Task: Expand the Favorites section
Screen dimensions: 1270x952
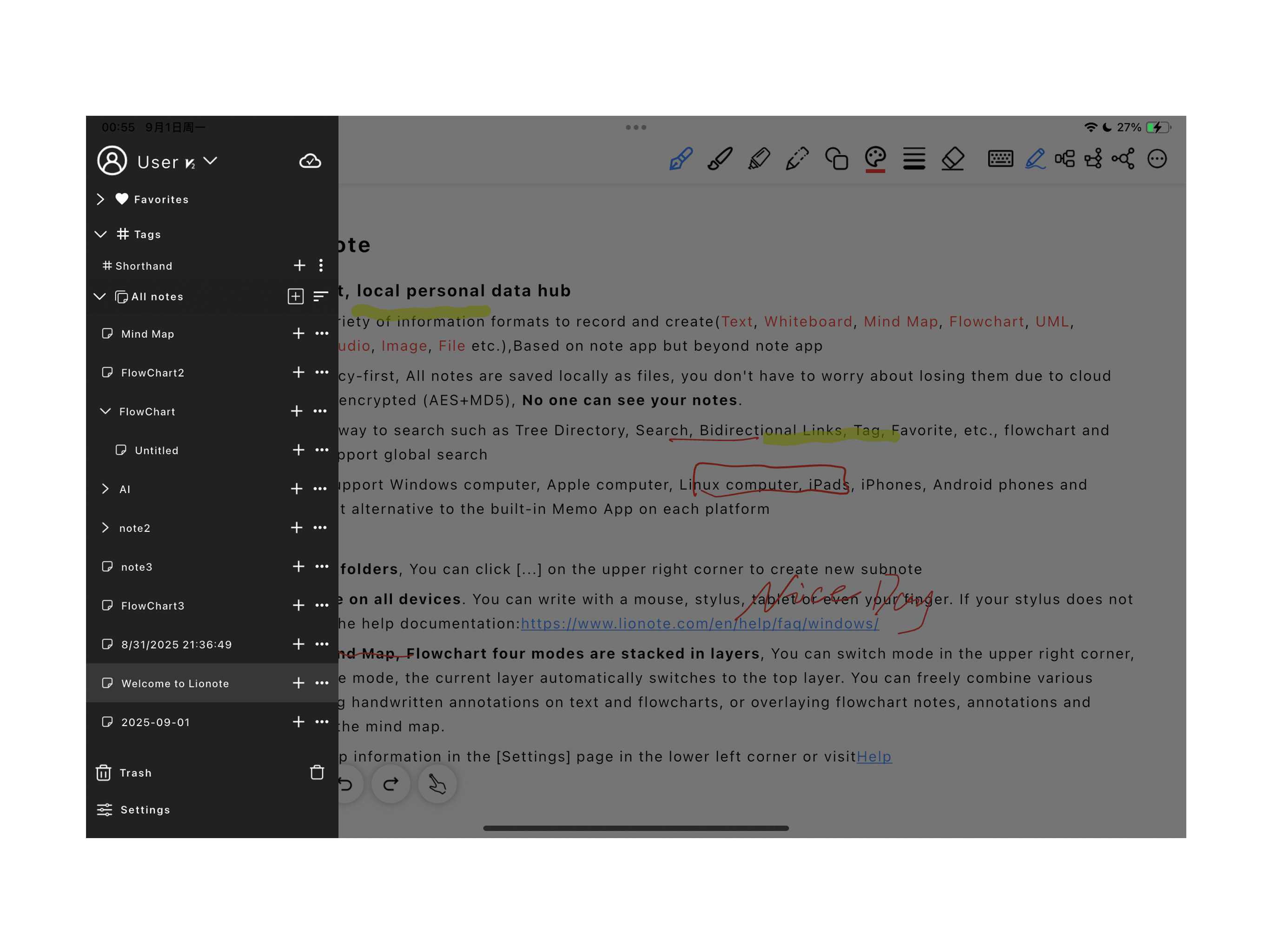Action: pos(100,198)
